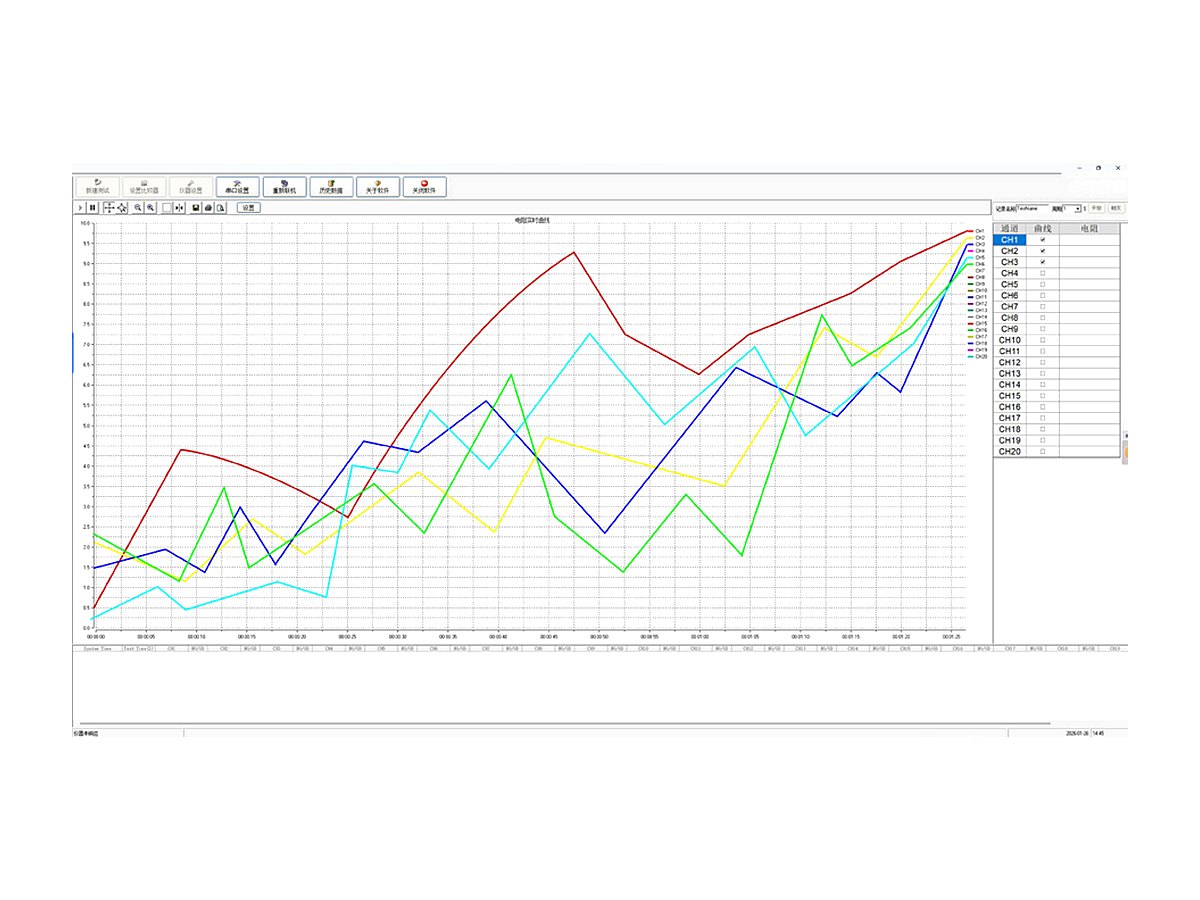Click the print icon in the chart toolbar
1200x900 pixels.
coord(208,208)
